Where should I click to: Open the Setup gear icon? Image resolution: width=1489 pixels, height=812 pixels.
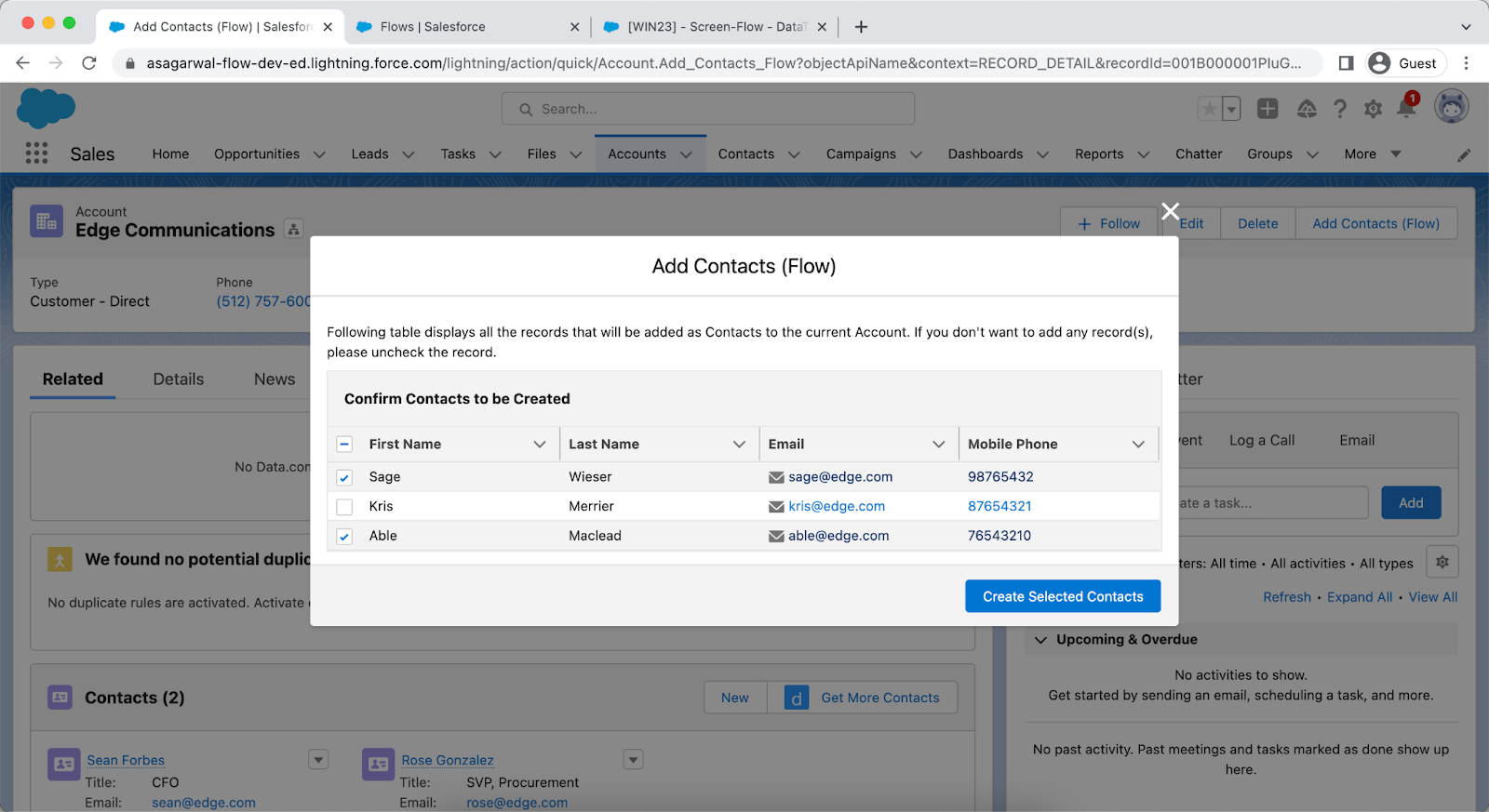click(1373, 109)
